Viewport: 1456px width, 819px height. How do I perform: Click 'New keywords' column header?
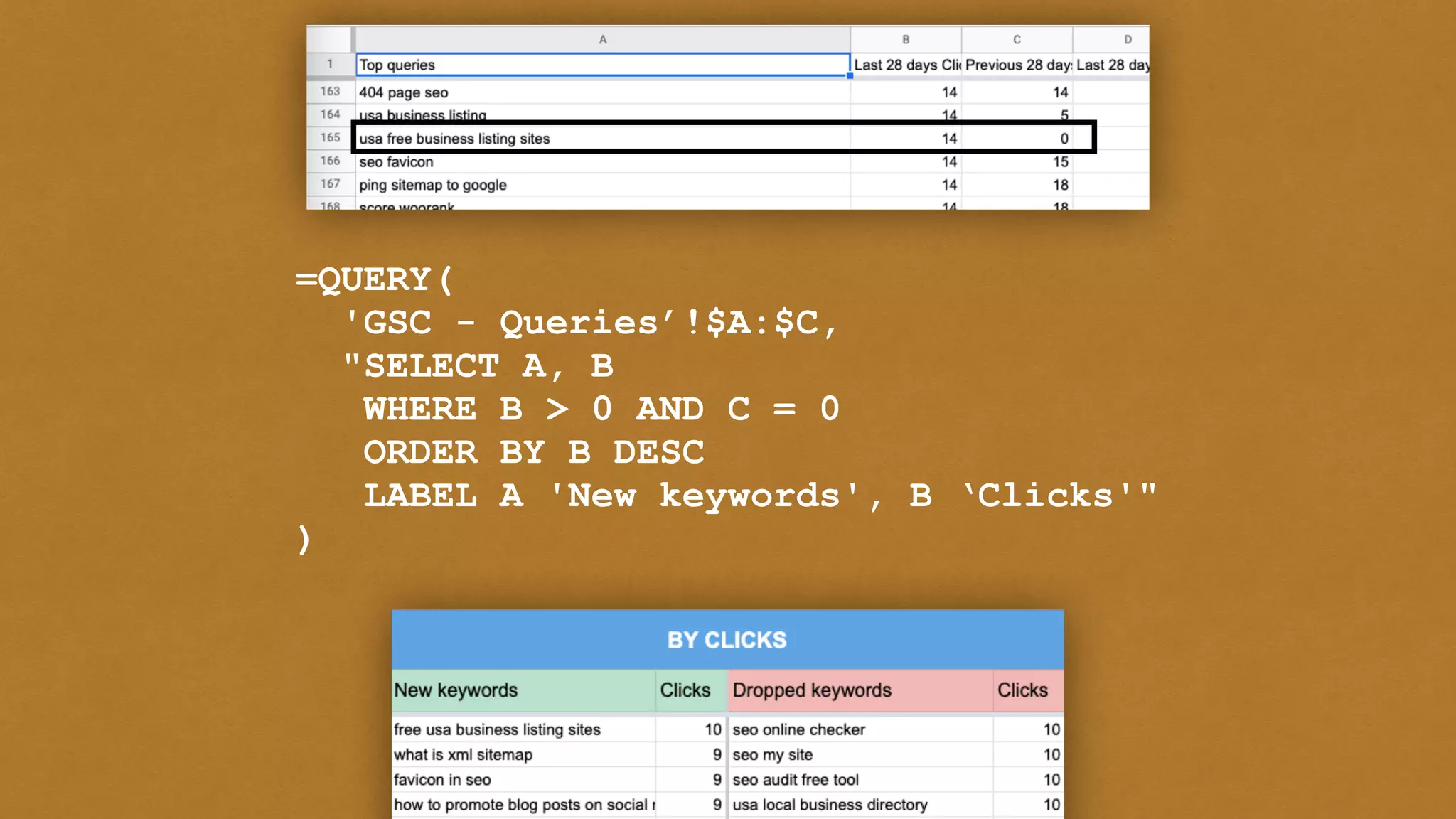[523, 690]
